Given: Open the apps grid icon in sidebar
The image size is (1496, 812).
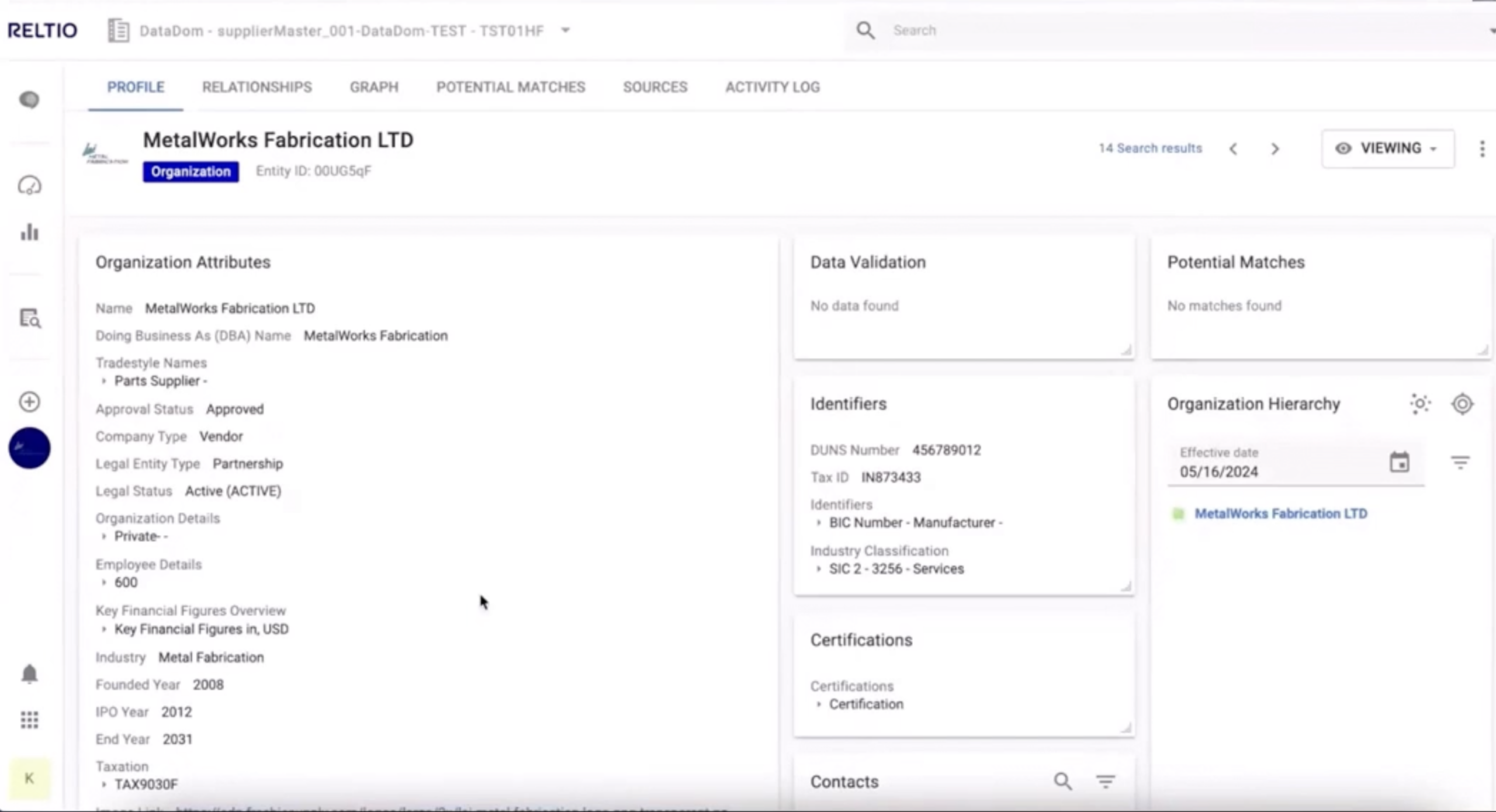Looking at the screenshot, I should [x=29, y=720].
